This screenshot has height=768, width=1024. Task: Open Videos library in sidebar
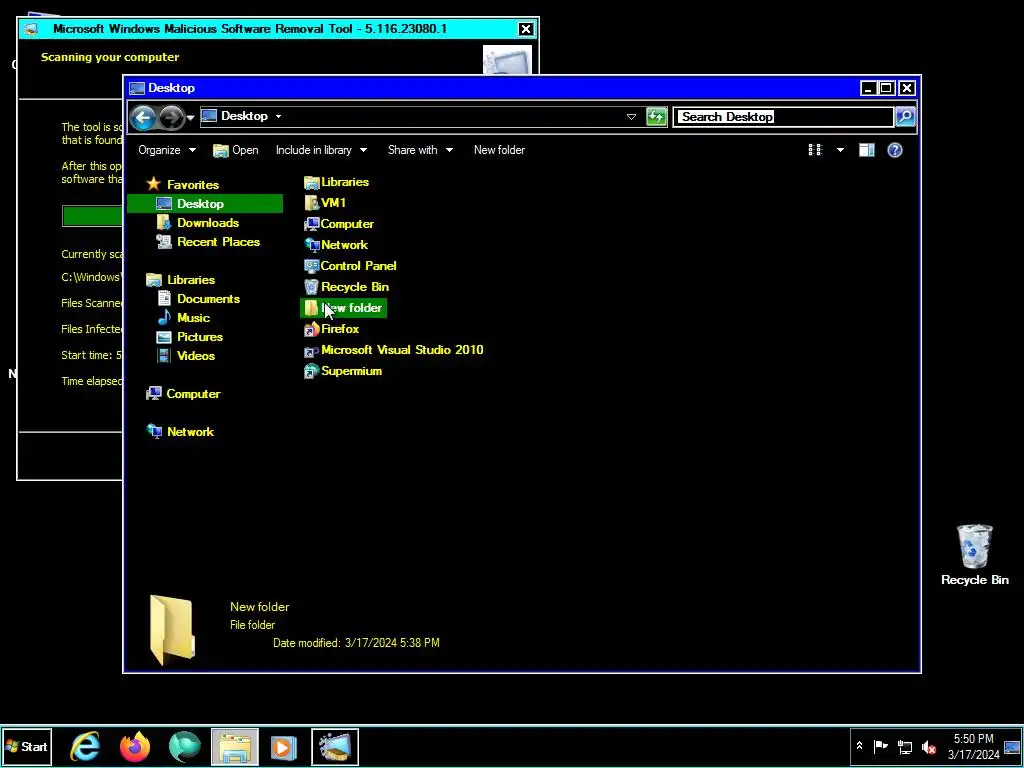click(x=186, y=356)
